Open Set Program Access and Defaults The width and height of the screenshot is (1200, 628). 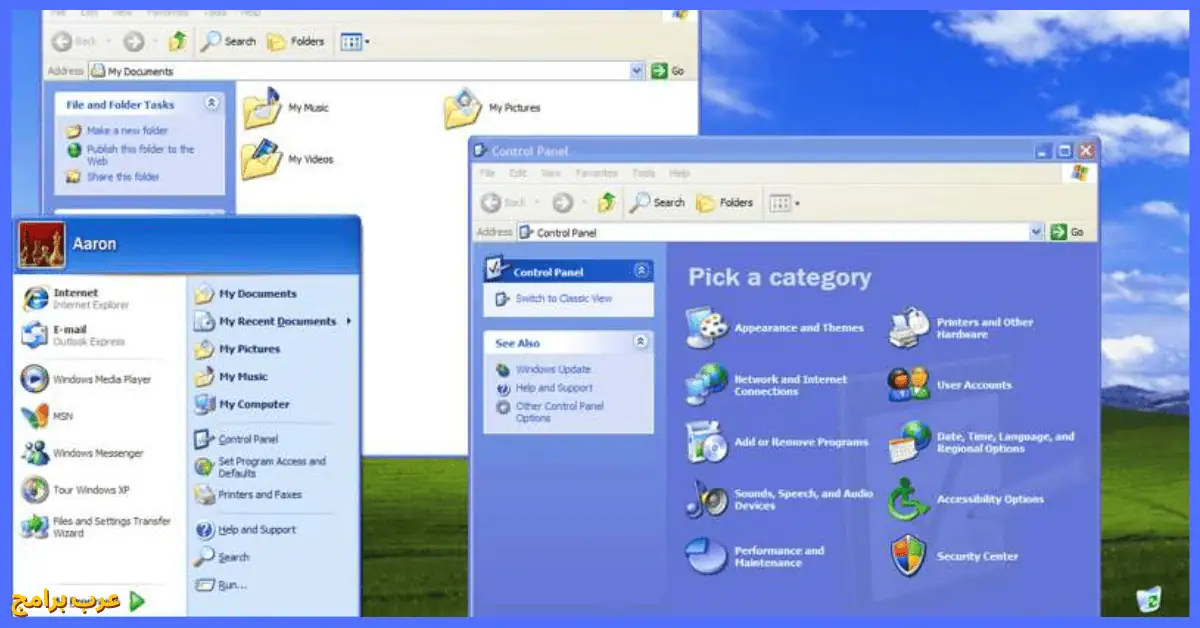[x=259, y=467]
